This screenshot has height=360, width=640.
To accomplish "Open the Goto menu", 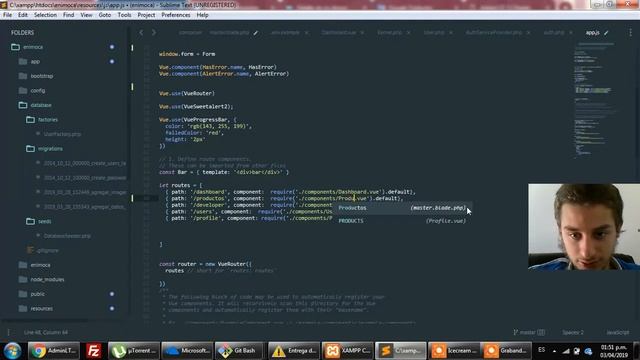I will pyautogui.click(x=104, y=15).
